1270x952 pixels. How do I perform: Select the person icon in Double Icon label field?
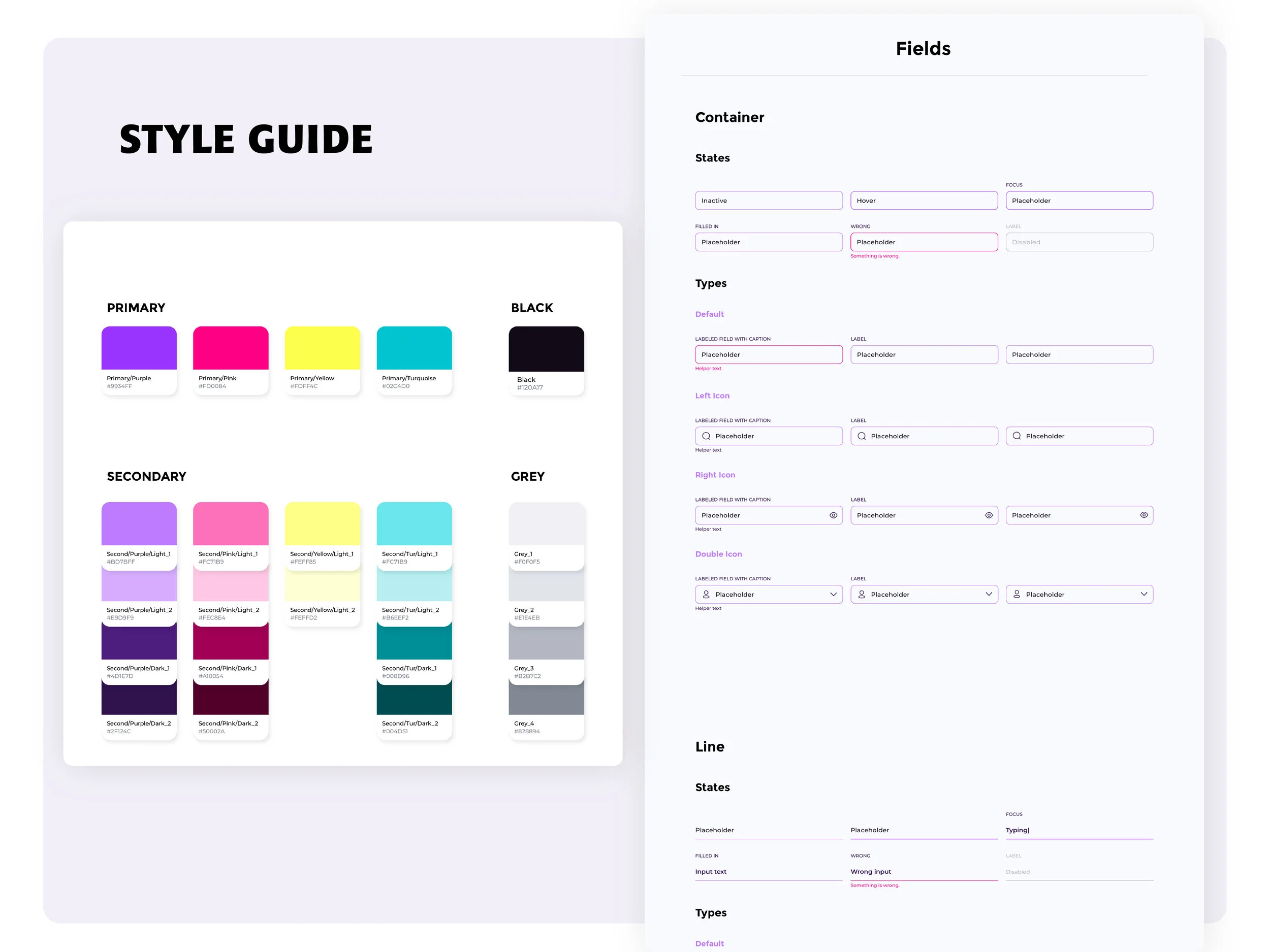pyautogui.click(x=862, y=595)
